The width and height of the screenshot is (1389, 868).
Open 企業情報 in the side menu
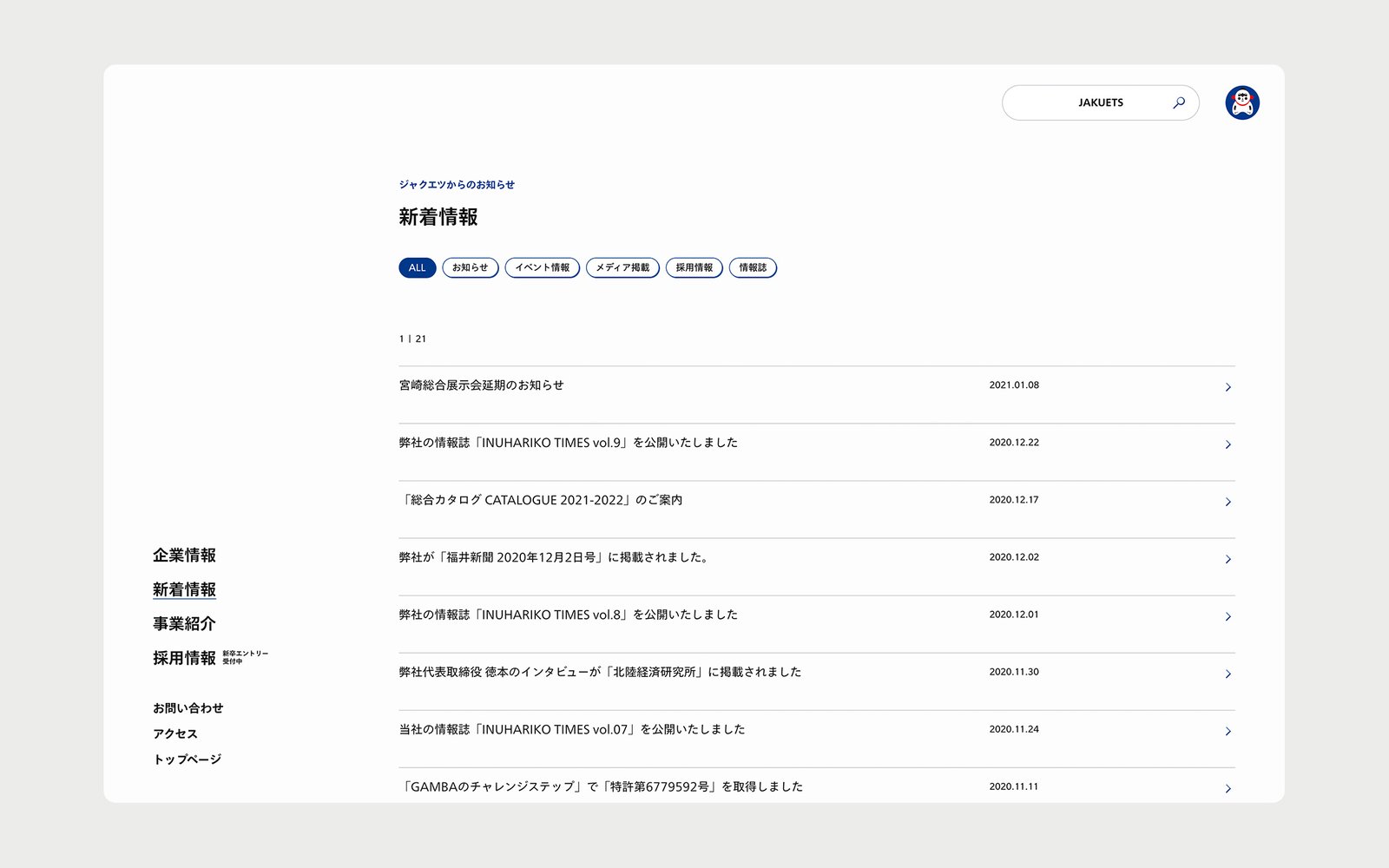(x=184, y=556)
